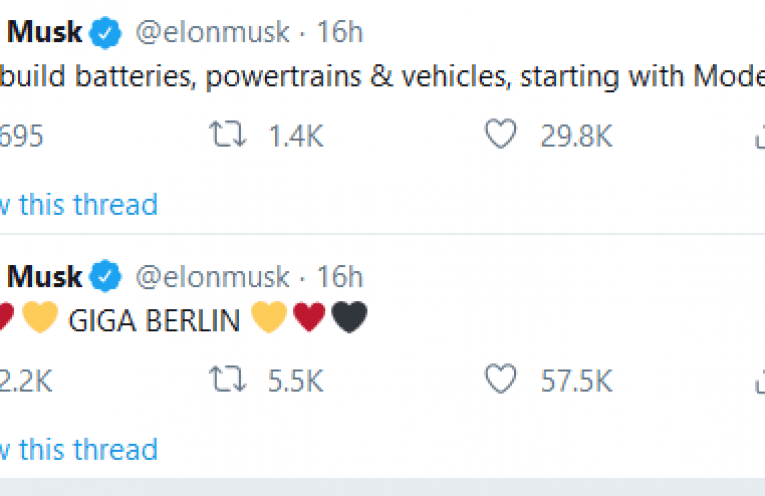Click the 2.2K reply count
Image resolution: width=765 pixels, height=496 pixels.
pyautogui.click(x=26, y=381)
